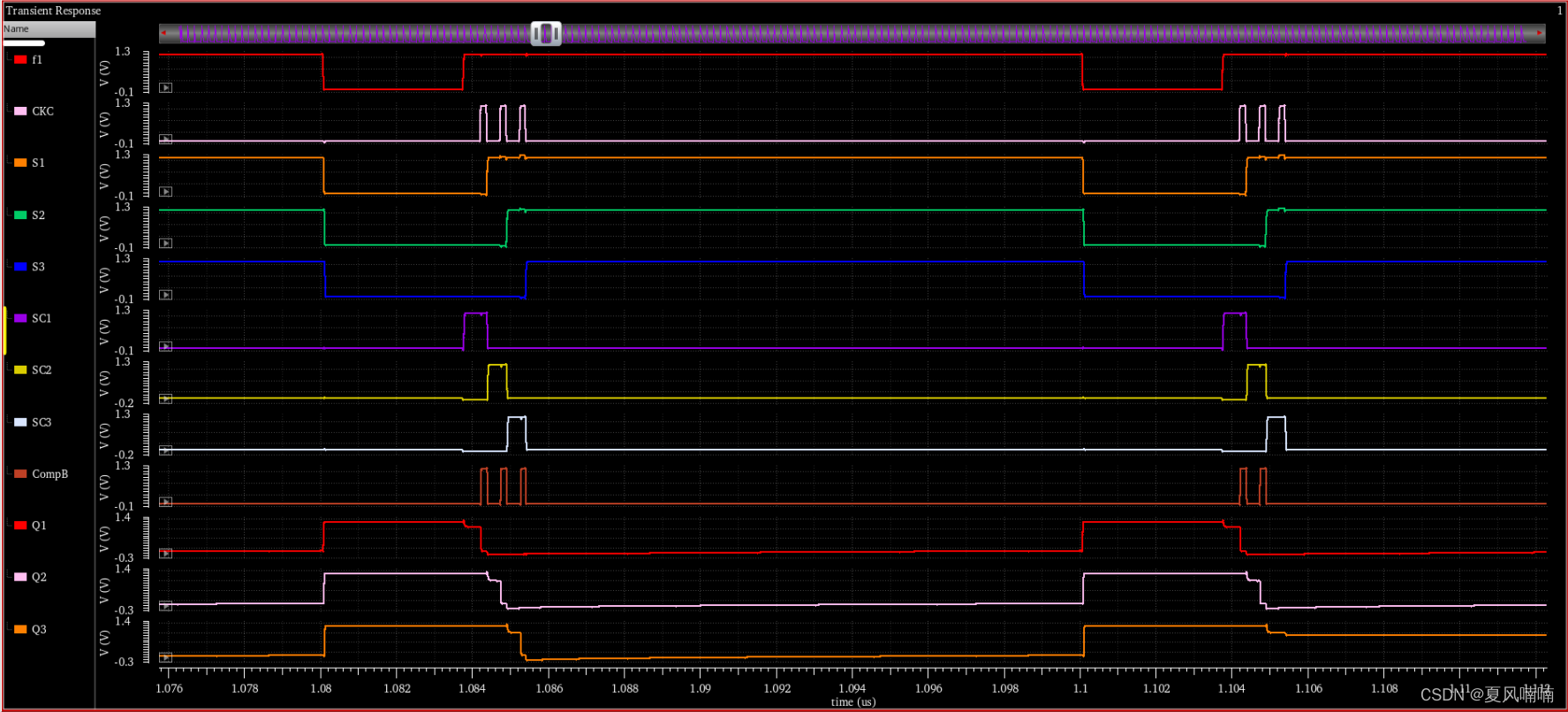Click the strip icon on the SC3 trace
This screenshot has width=1568, height=712.
click(165, 451)
